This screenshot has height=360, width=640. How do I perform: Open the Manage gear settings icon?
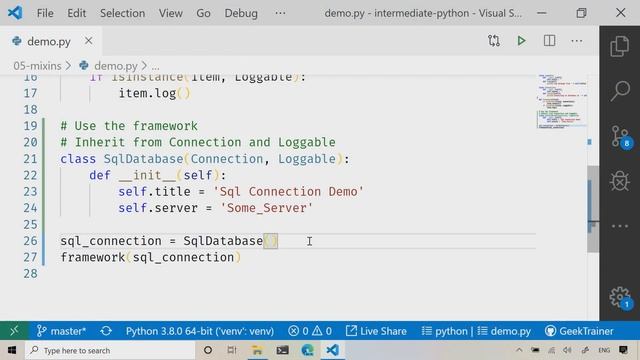(x=620, y=298)
